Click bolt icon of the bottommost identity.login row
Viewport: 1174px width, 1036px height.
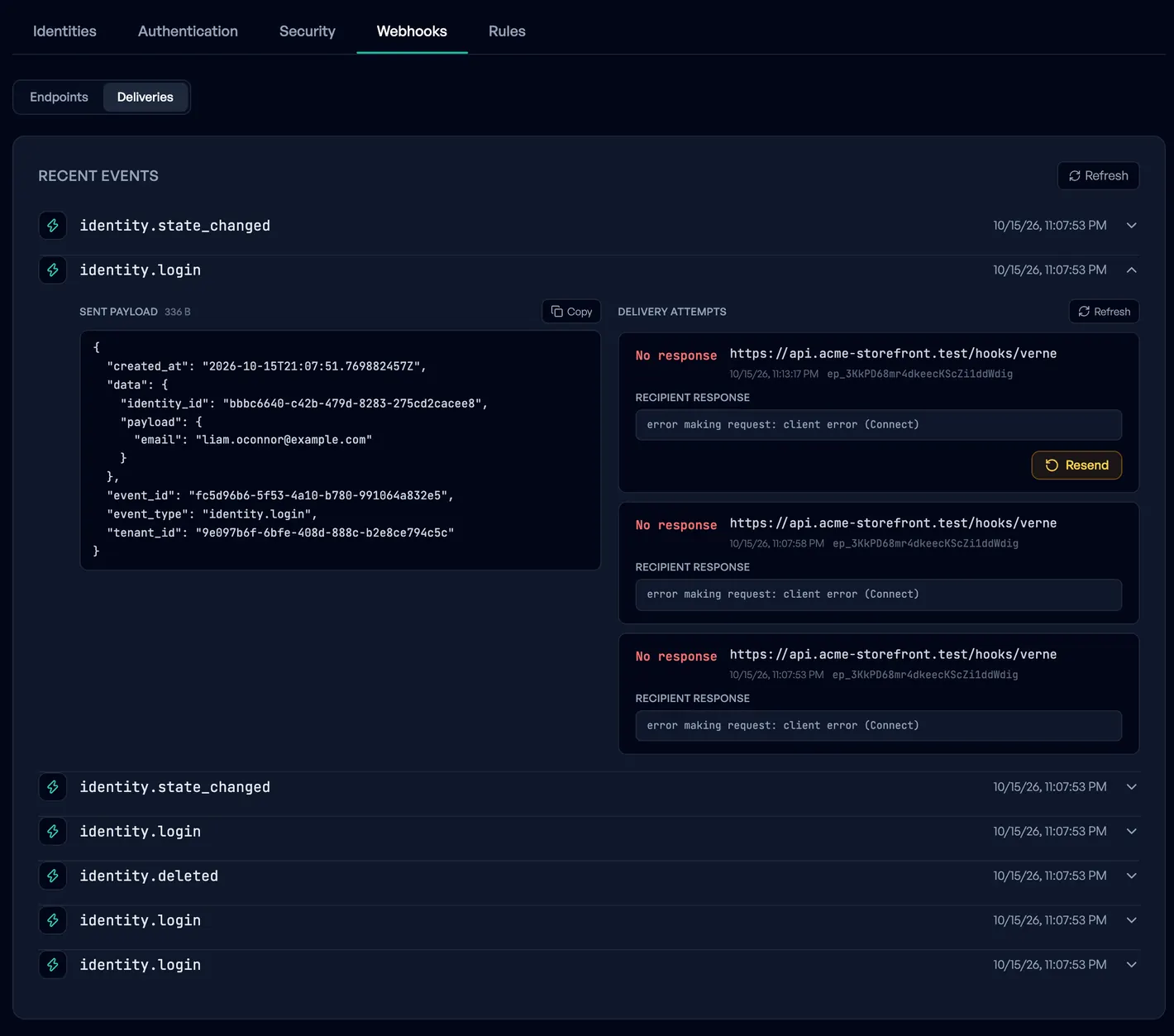click(53, 965)
